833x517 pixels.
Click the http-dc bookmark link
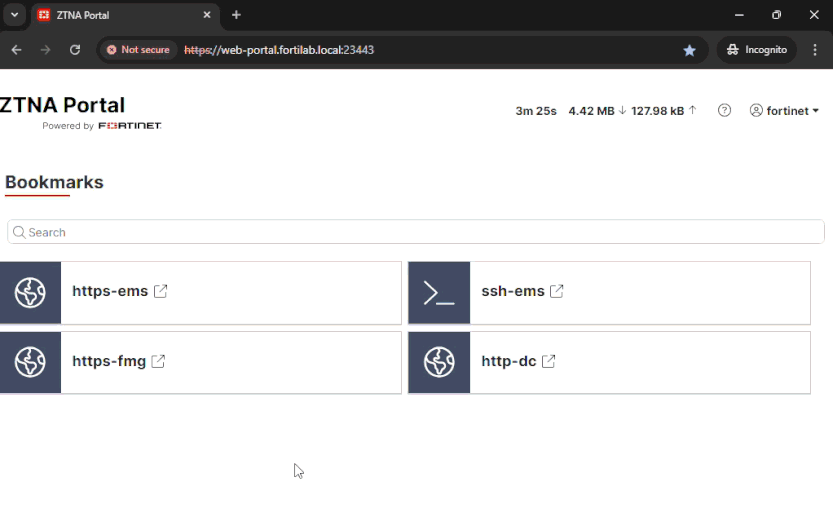point(508,361)
